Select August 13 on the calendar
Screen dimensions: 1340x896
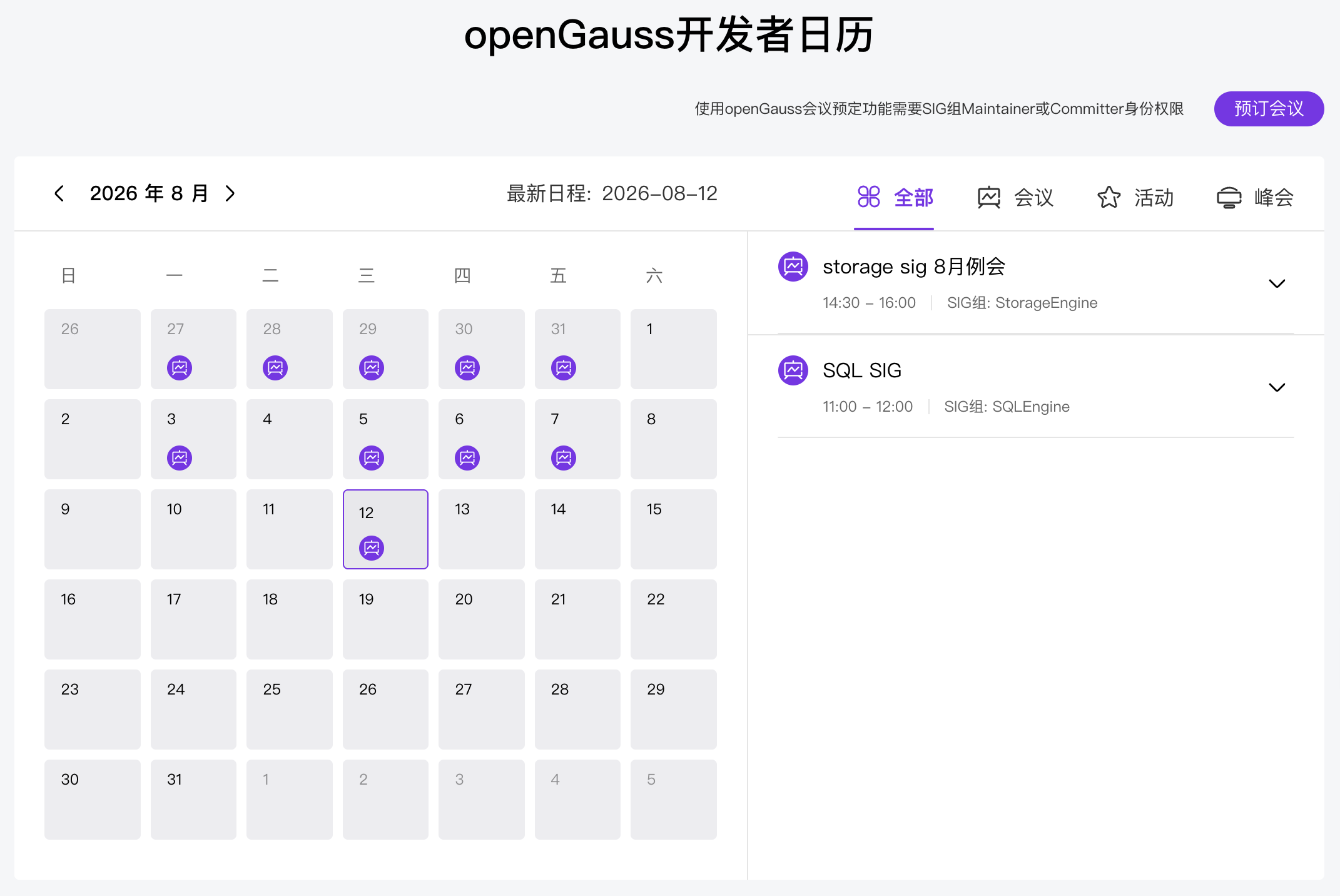click(x=482, y=529)
